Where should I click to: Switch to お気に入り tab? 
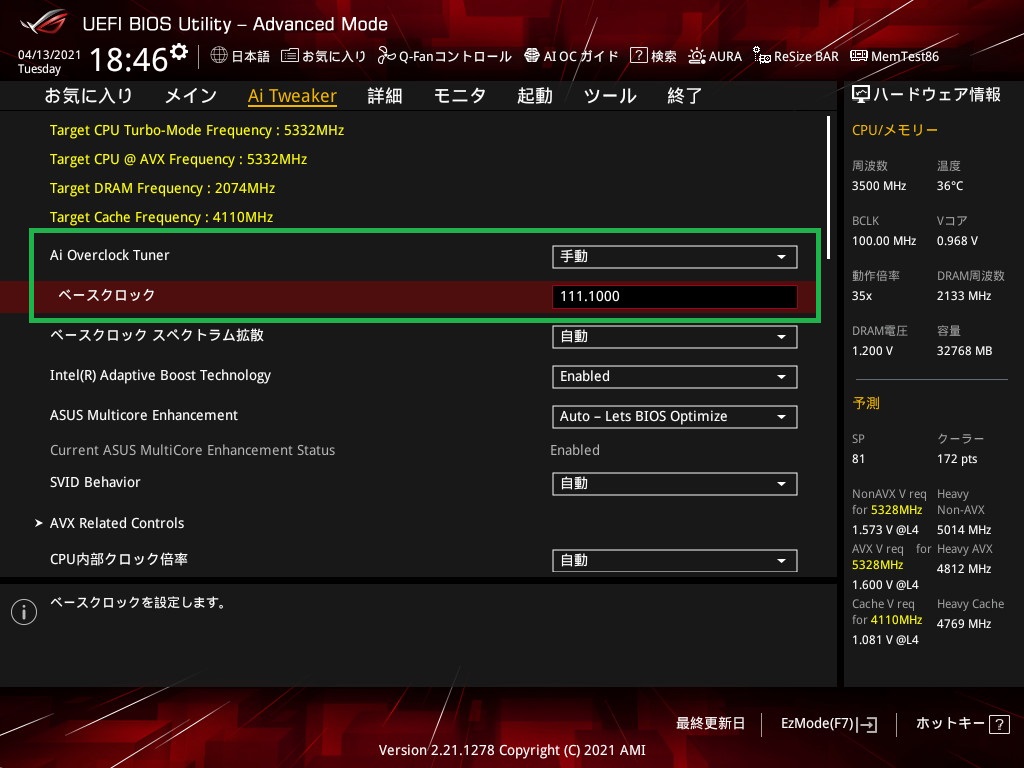[x=88, y=96]
